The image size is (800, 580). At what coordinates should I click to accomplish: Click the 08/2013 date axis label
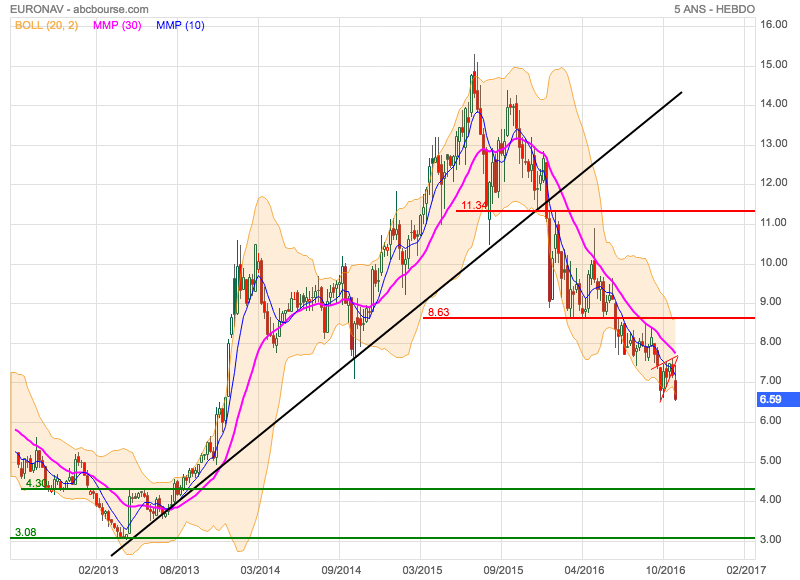click(179, 570)
